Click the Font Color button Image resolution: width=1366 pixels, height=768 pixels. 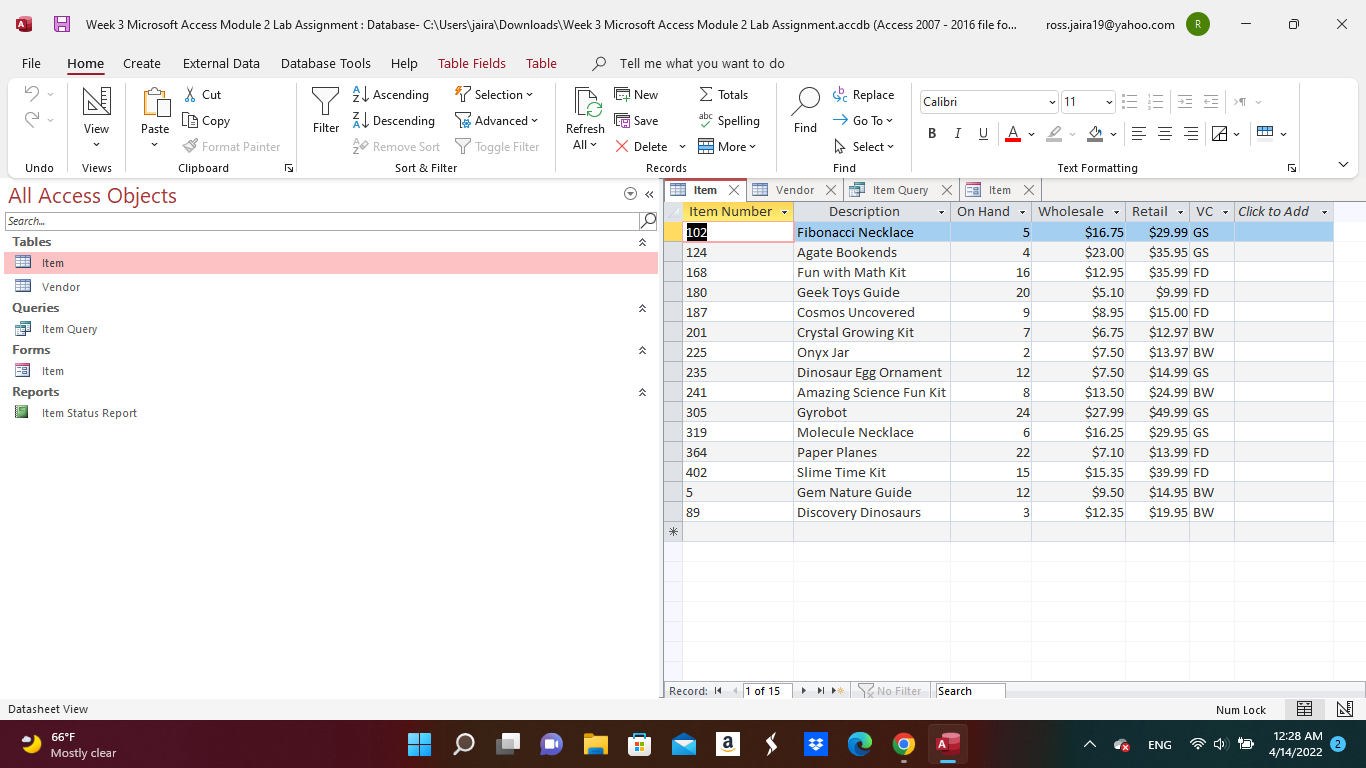[x=1013, y=133]
